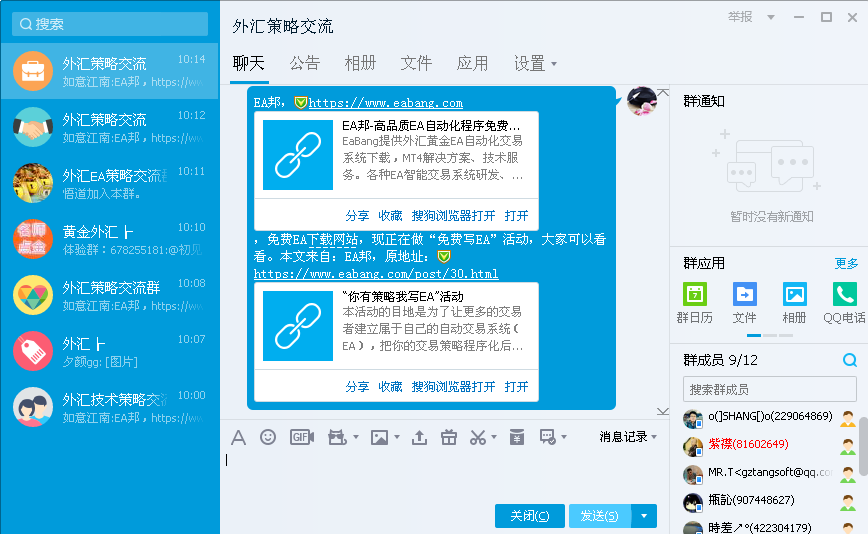
Task: Click the avatar of 紫襟(81602649)
Action: click(x=693, y=446)
